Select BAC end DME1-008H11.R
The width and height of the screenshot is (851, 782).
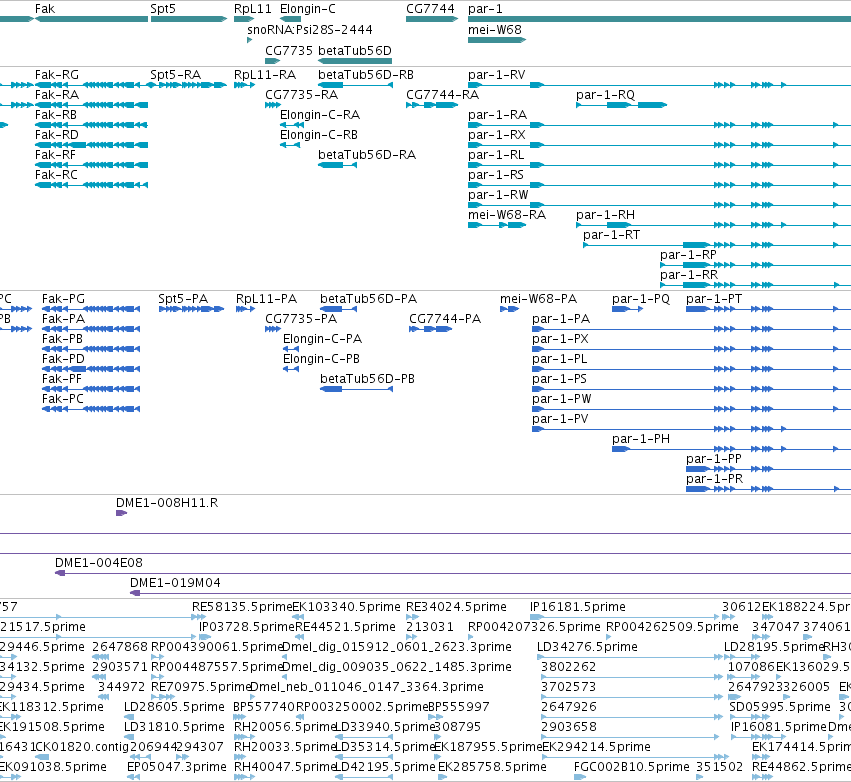122,513
